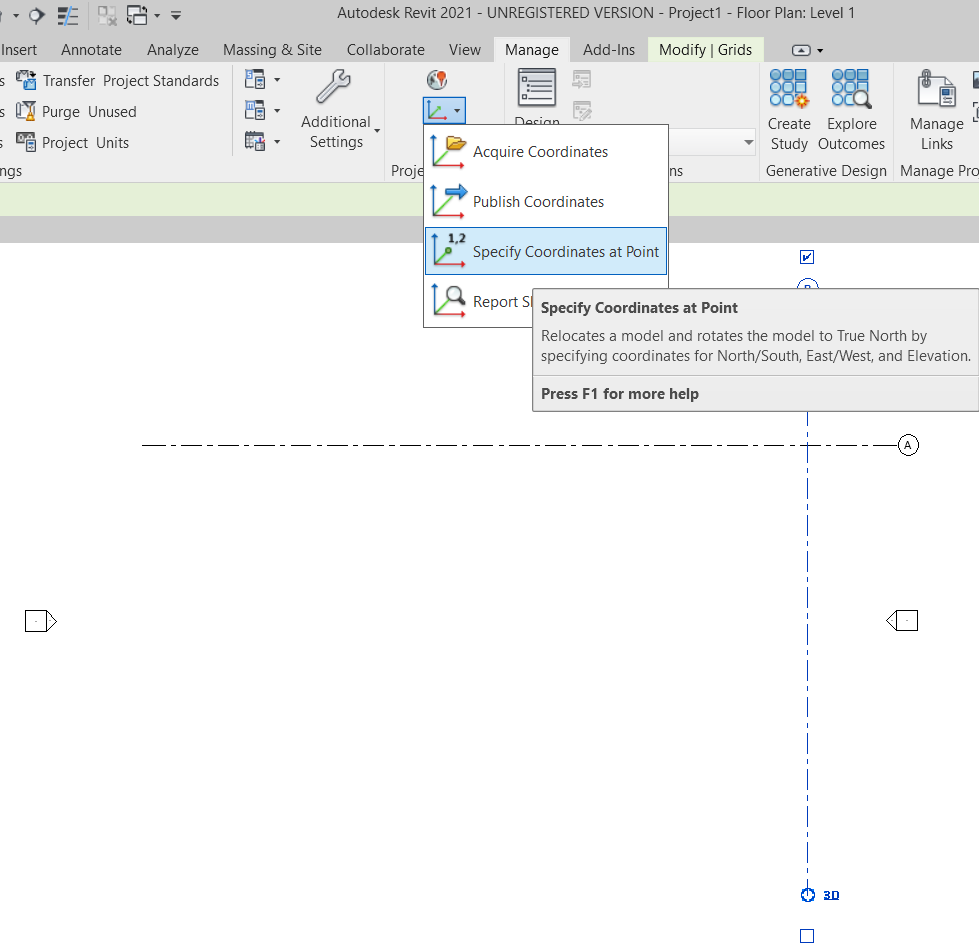Open Design Options icon

coord(537,89)
